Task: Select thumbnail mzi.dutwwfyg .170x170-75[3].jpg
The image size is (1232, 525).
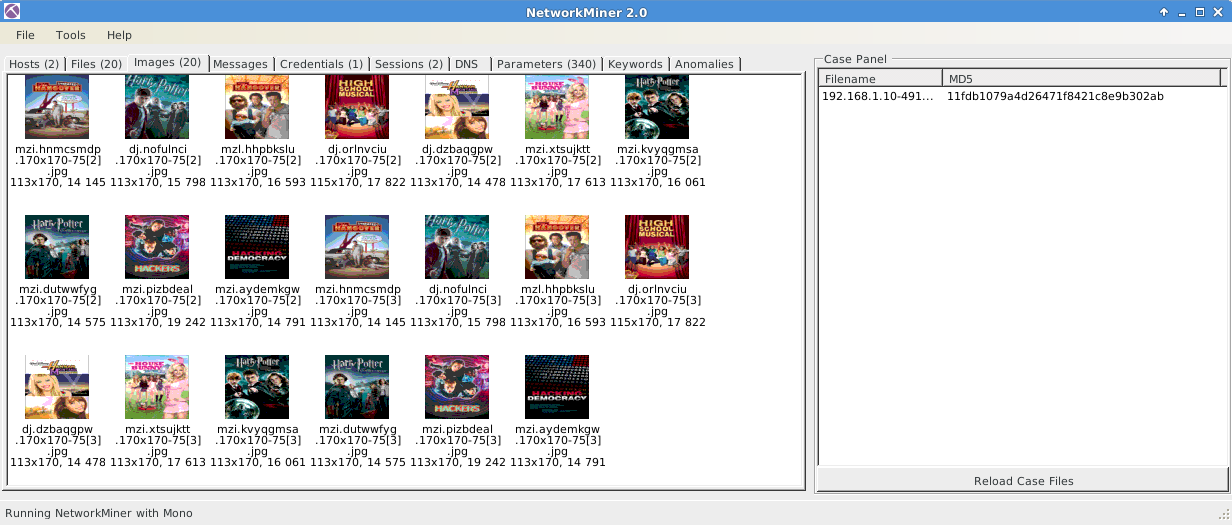Action: pos(357,387)
